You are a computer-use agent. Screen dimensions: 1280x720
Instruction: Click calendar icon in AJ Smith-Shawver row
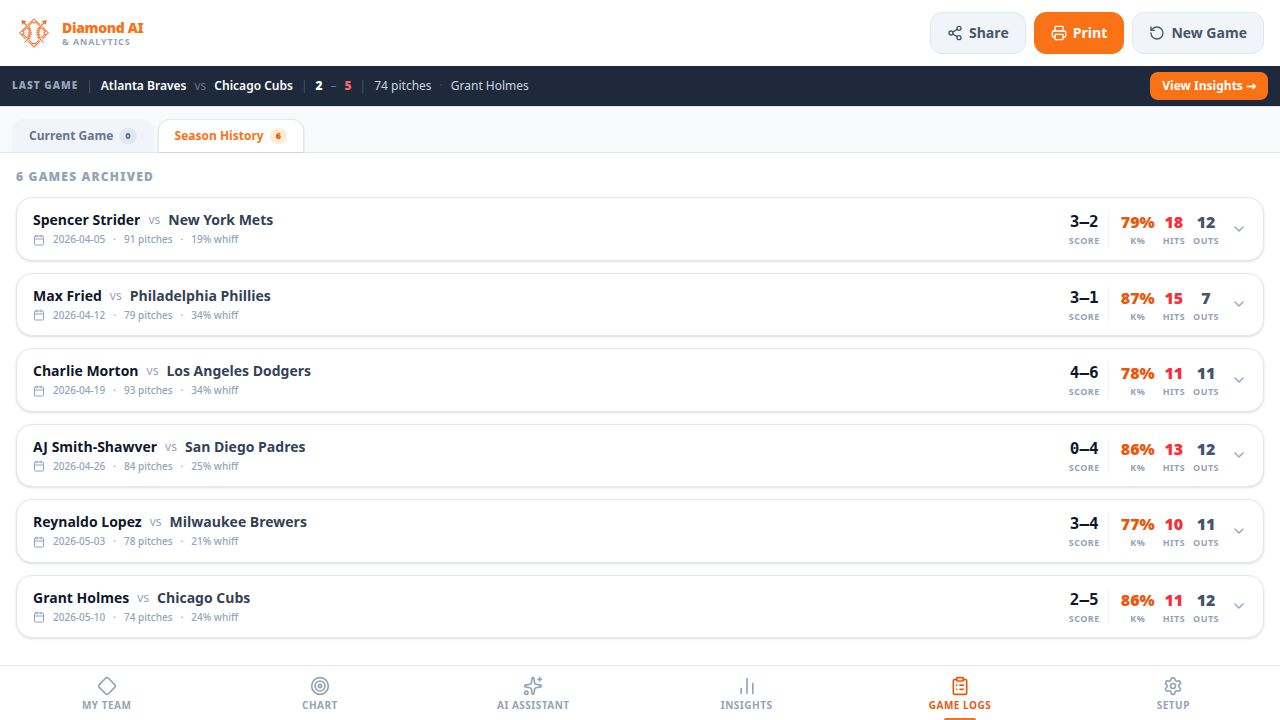coord(39,467)
